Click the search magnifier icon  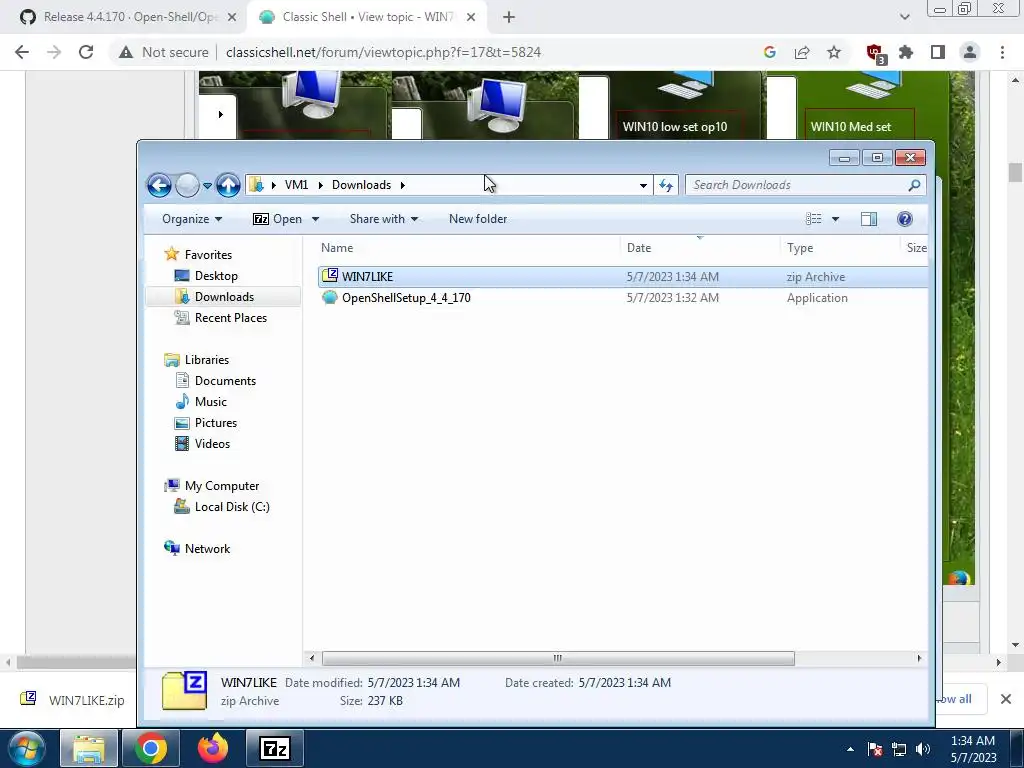coord(914,185)
